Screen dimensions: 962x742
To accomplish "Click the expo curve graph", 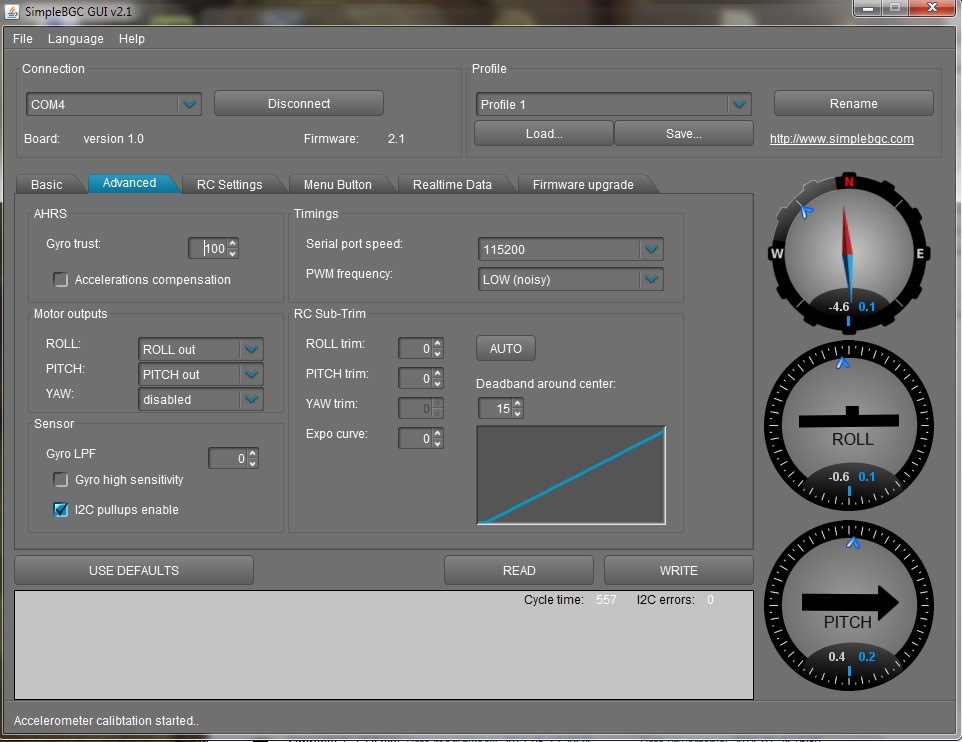I will tap(571, 475).
